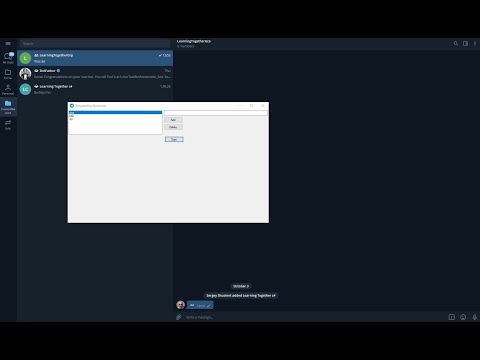Viewport: 480px width, 360px height.
Task: Open the bot commands icon in message bar
Action: 452,317
